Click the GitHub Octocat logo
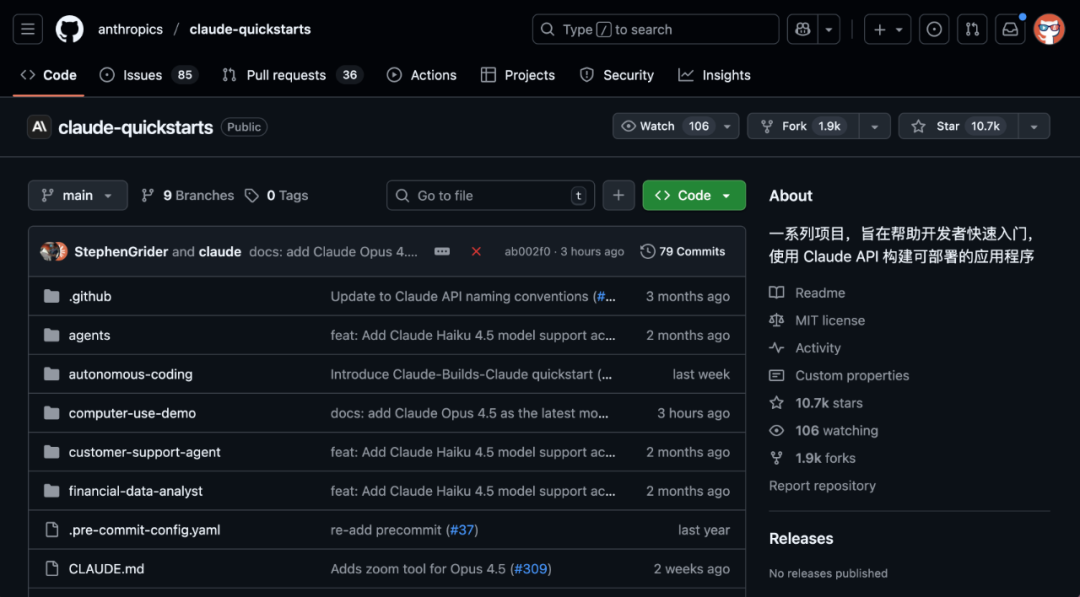Image resolution: width=1080 pixels, height=597 pixels. pyautogui.click(x=70, y=29)
